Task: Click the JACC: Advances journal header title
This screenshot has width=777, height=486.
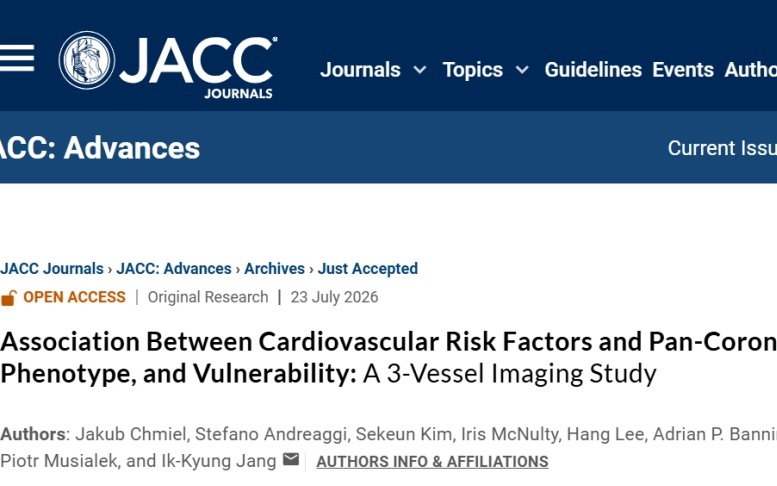Action: pyautogui.click(x=100, y=148)
